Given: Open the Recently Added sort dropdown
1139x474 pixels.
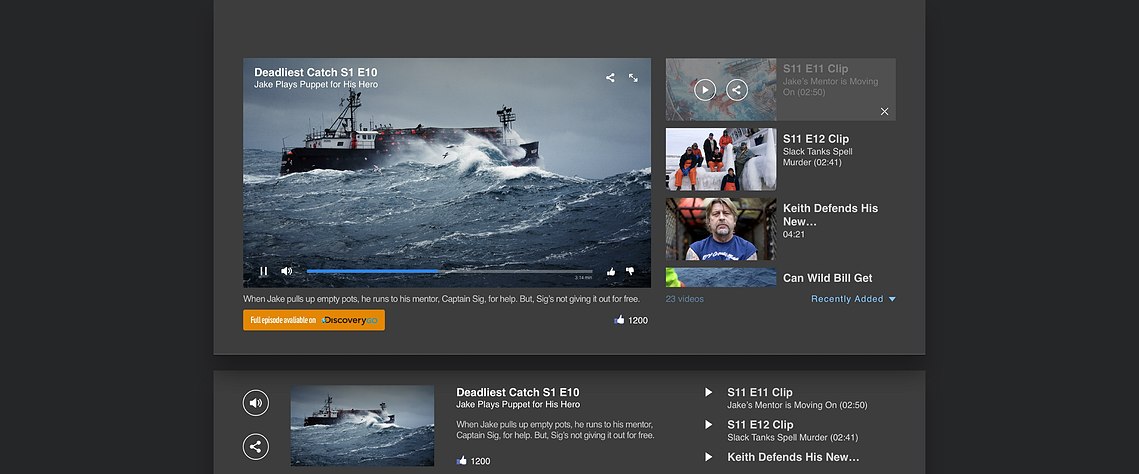Looking at the screenshot, I should pos(854,299).
